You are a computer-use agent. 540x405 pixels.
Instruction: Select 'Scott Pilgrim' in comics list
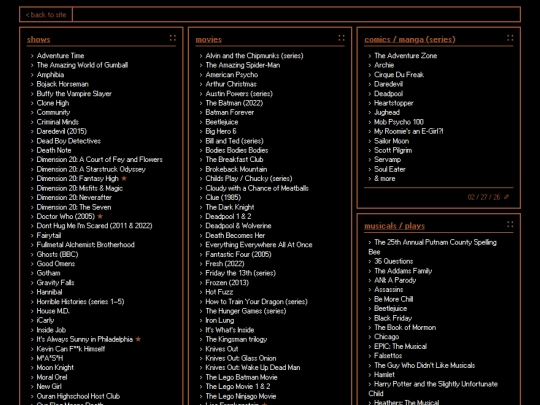point(393,150)
